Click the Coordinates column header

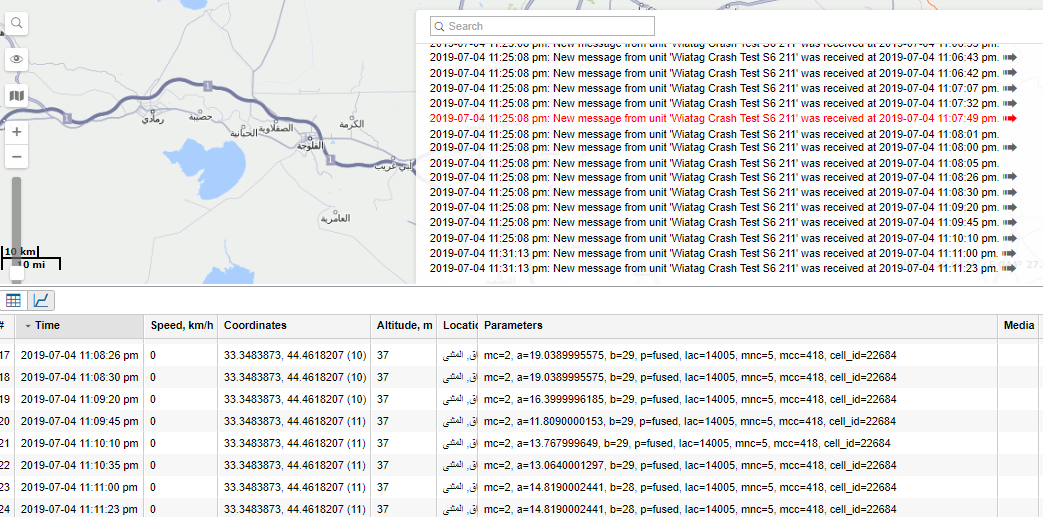[x=255, y=325]
